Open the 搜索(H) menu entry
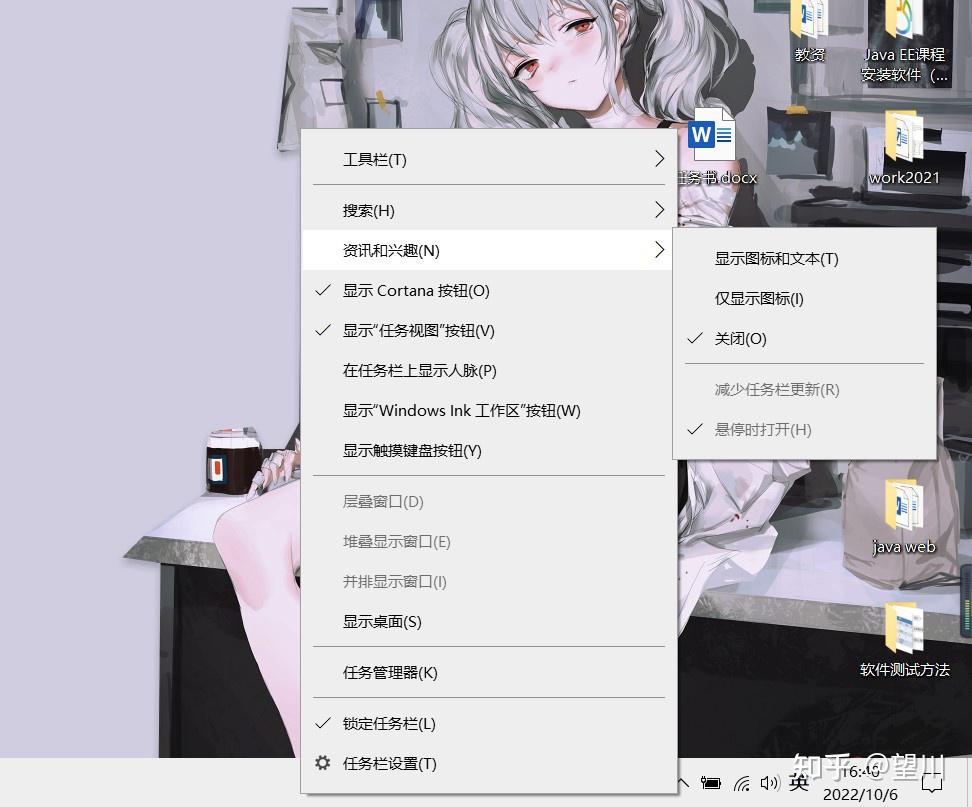Image resolution: width=972 pixels, height=807 pixels. 488,210
